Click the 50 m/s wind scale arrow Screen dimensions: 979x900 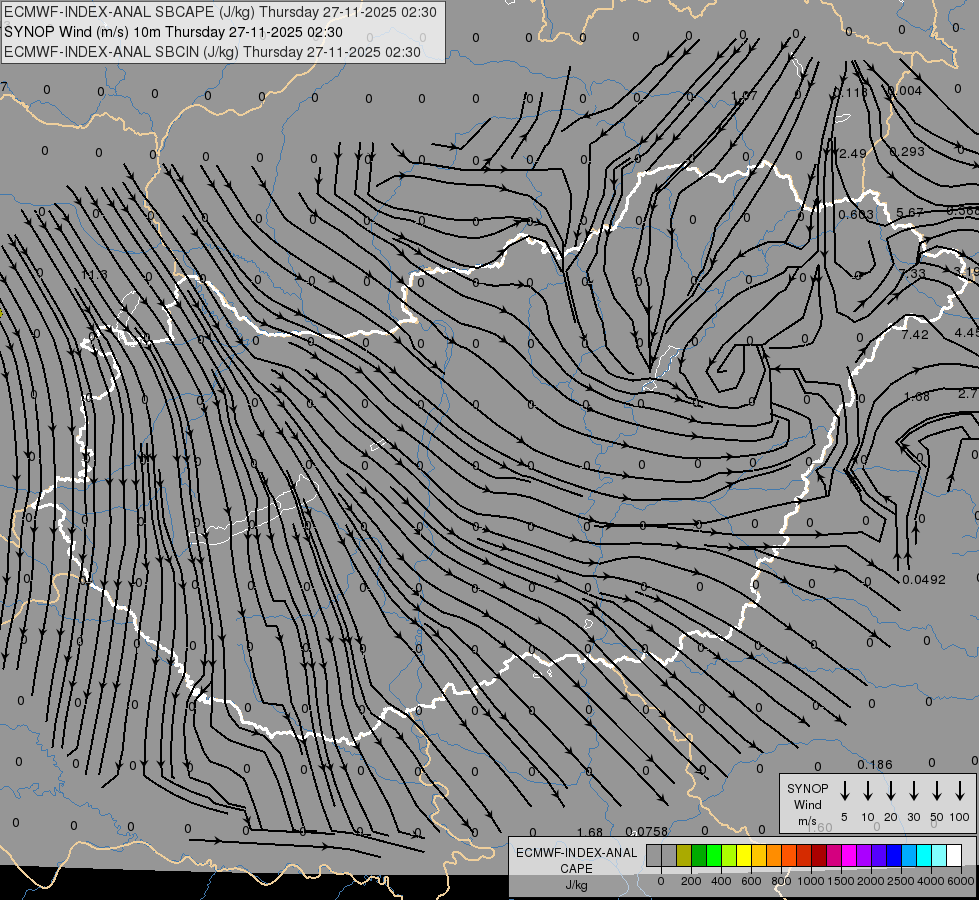click(937, 791)
